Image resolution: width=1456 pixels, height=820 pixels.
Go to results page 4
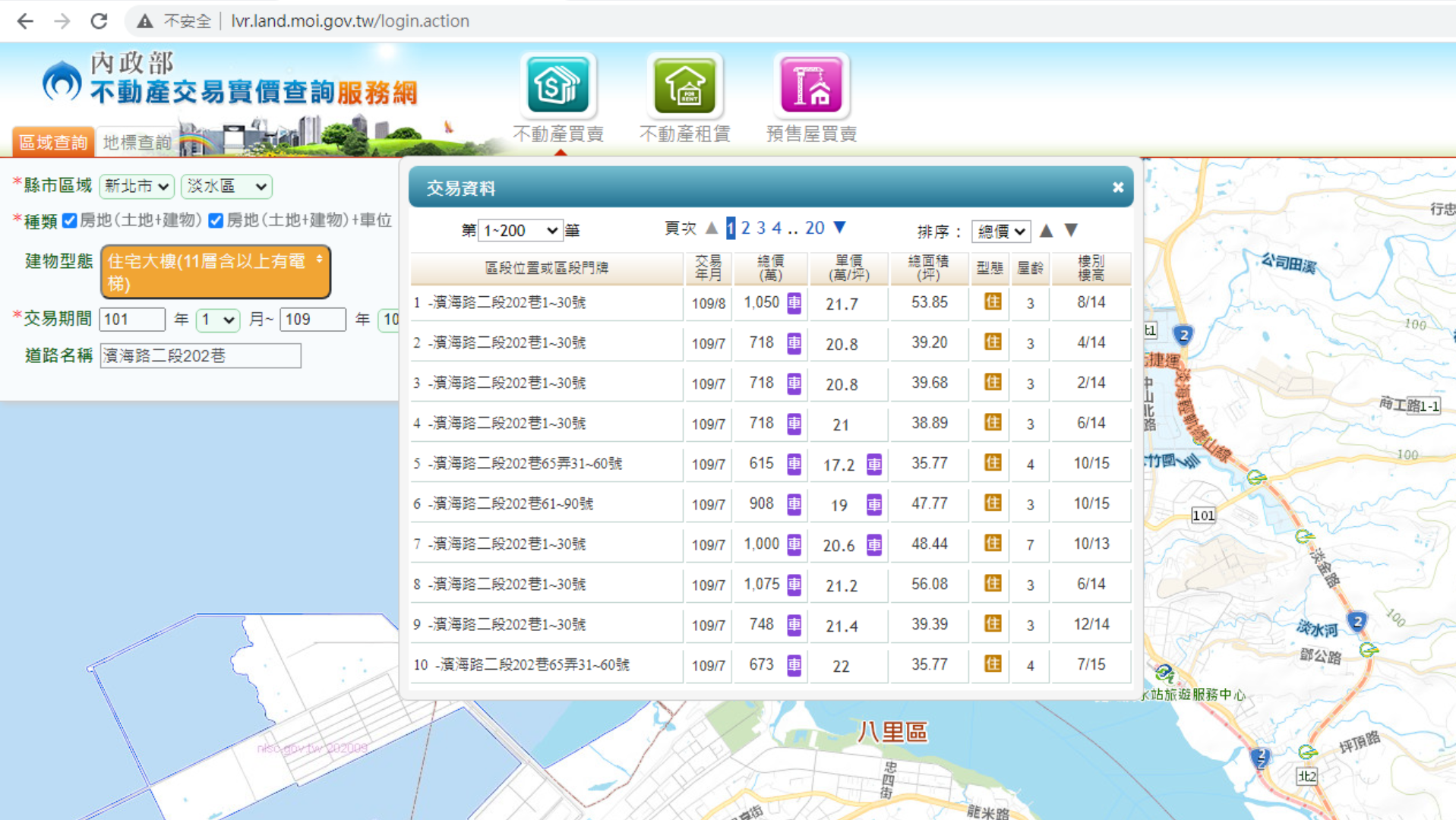(x=776, y=228)
